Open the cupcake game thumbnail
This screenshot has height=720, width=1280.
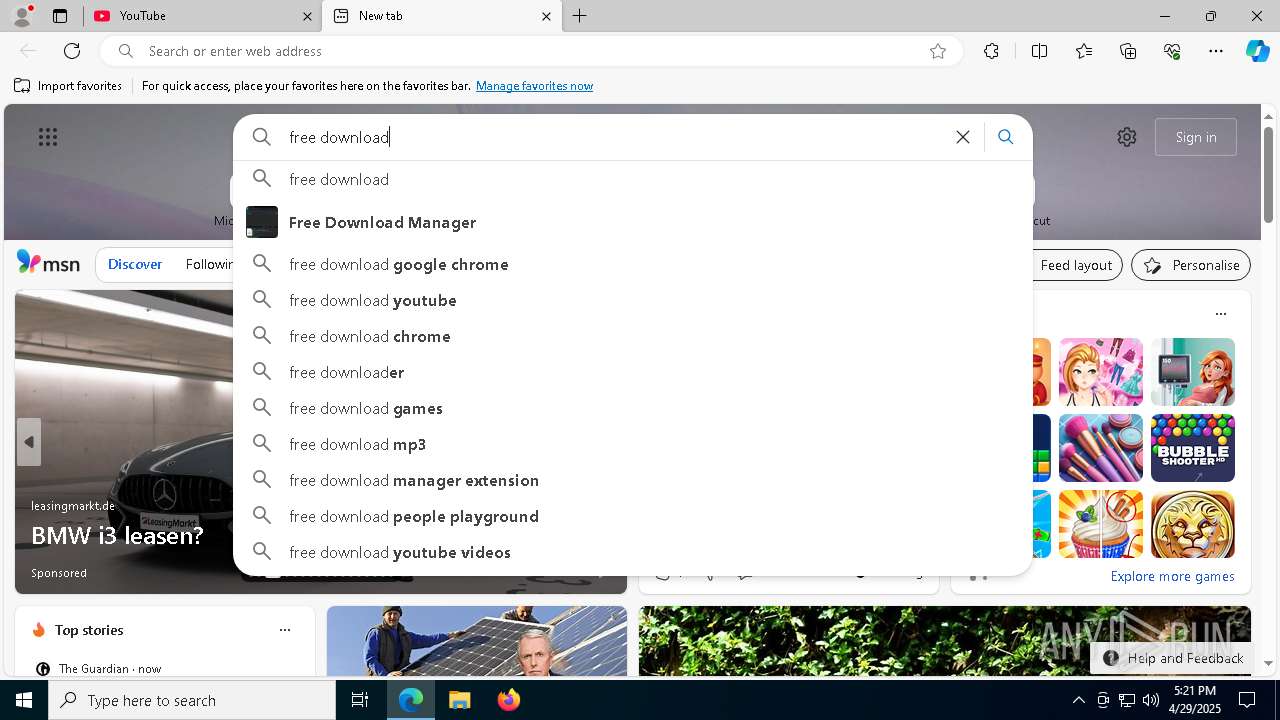[1101, 524]
